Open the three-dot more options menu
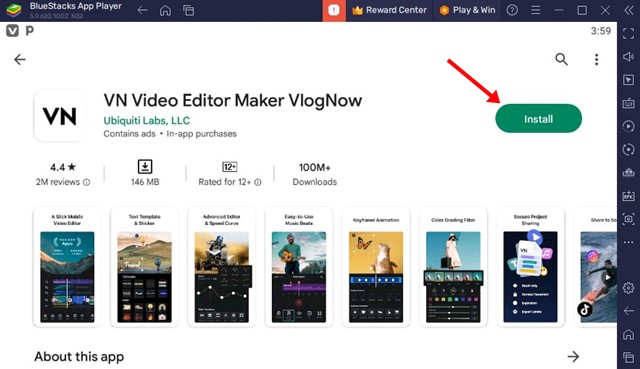Image resolution: width=640 pixels, height=369 pixels. [596, 60]
